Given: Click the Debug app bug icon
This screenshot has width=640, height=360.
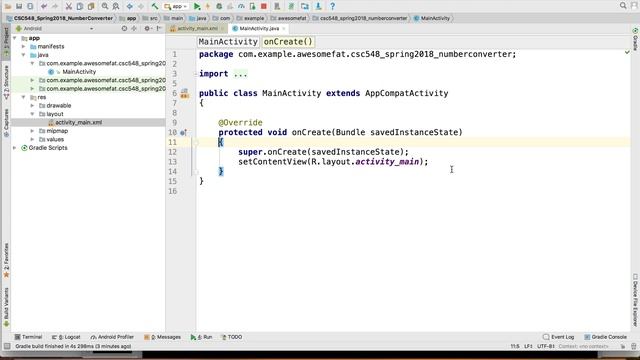Looking at the screenshot, I should click(x=219, y=6).
